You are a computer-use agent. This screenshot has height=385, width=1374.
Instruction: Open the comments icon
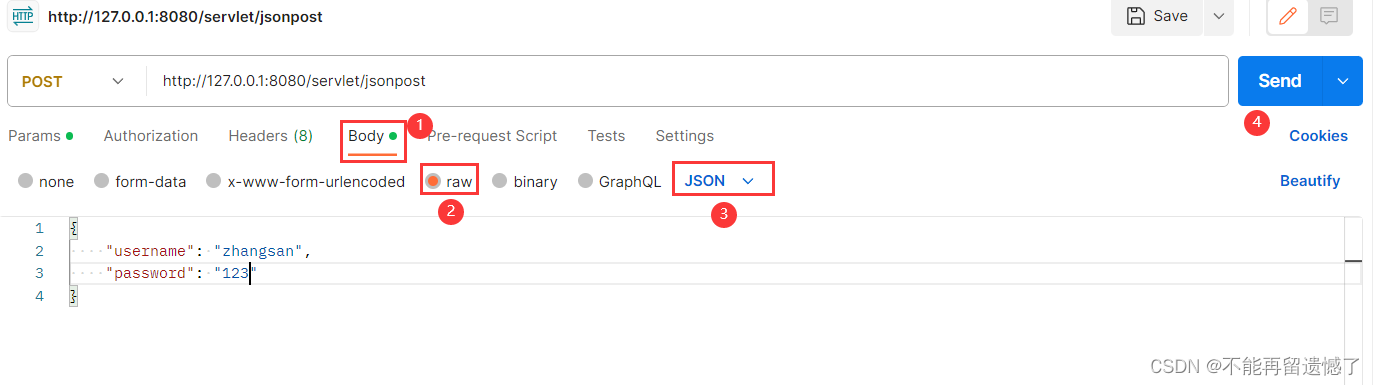(1329, 16)
